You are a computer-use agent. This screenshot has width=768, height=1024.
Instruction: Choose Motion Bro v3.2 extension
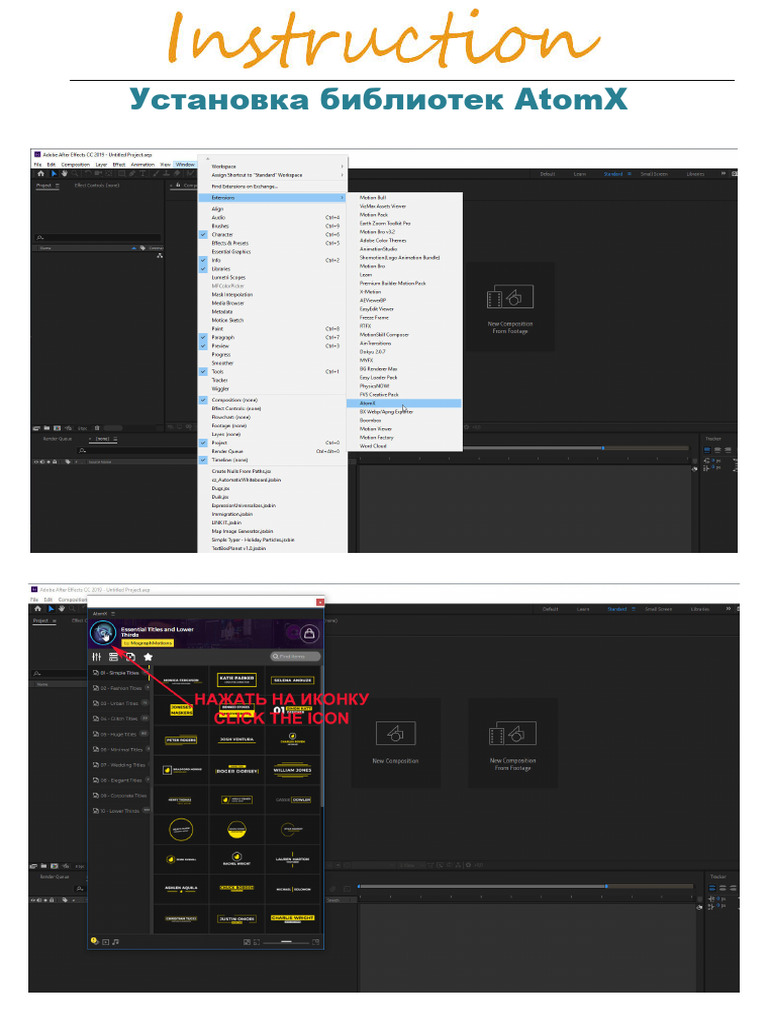pos(404,232)
